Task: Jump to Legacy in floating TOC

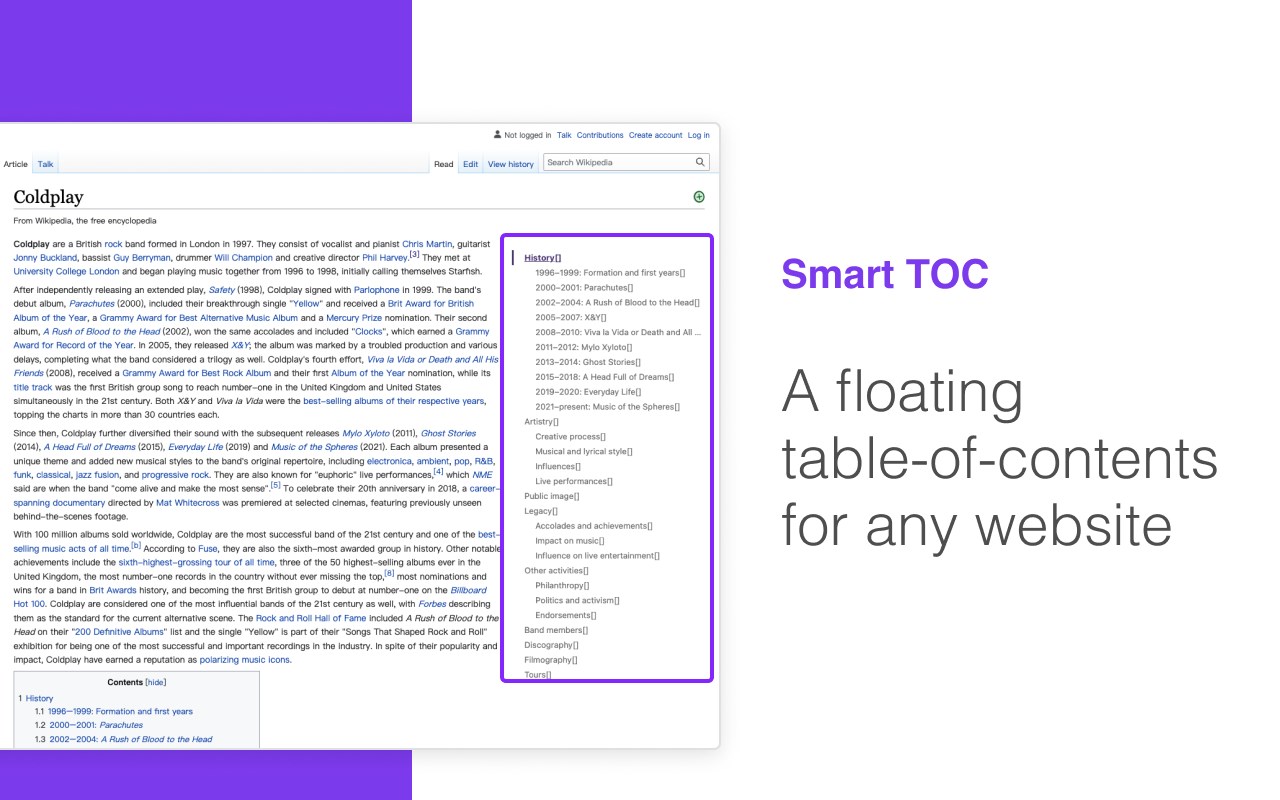Action: (539, 511)
